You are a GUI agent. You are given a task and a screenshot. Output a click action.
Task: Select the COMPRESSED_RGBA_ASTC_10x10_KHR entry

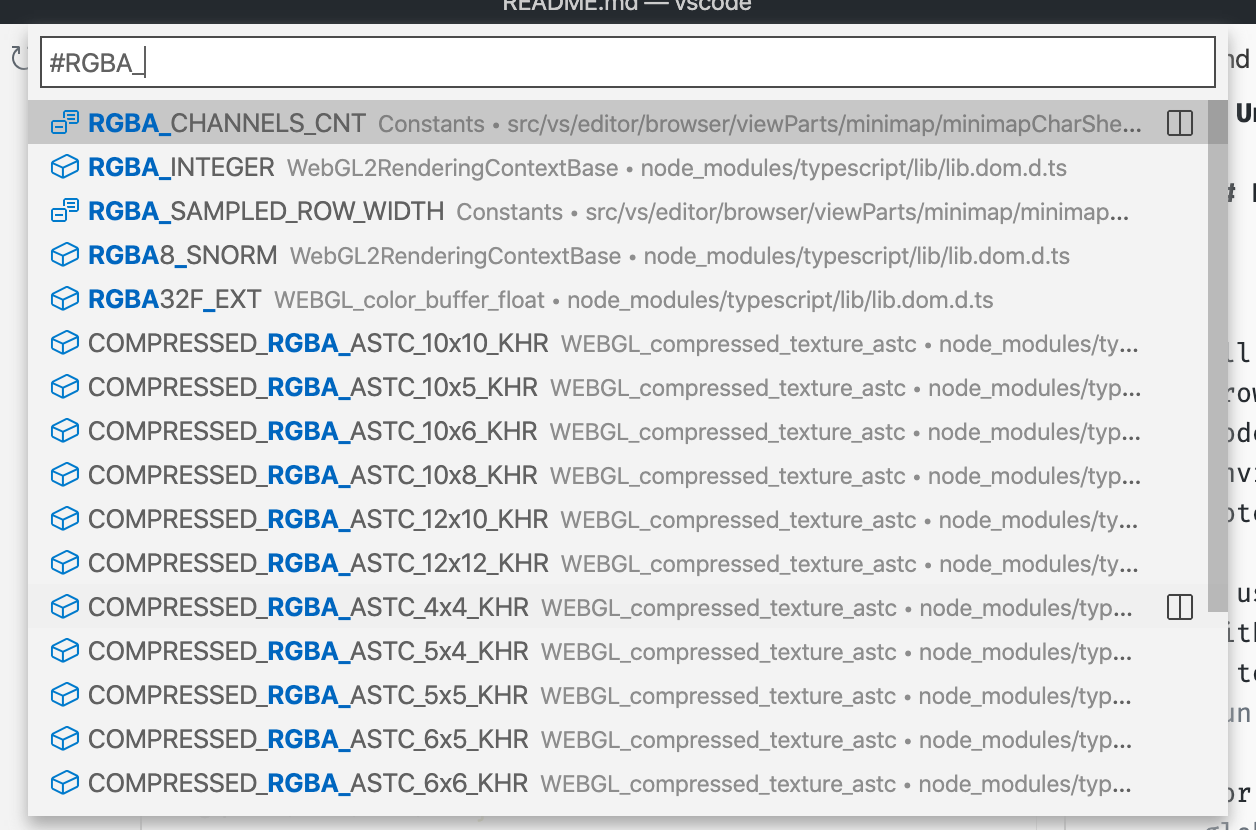pyautogui.click(x=400, y=343)
